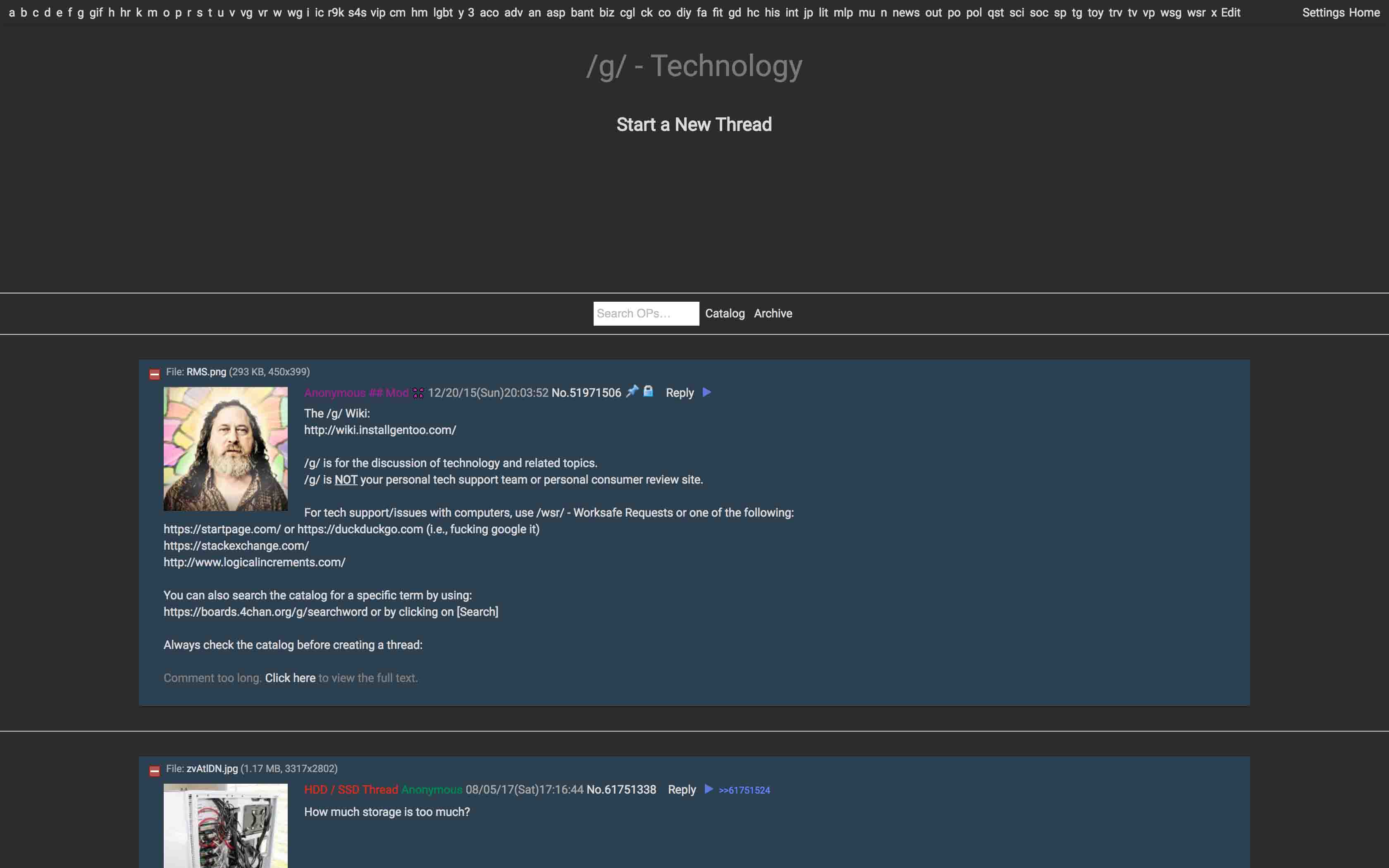Click post number No.51971506
1389x868 pixels.
[586, 393]
